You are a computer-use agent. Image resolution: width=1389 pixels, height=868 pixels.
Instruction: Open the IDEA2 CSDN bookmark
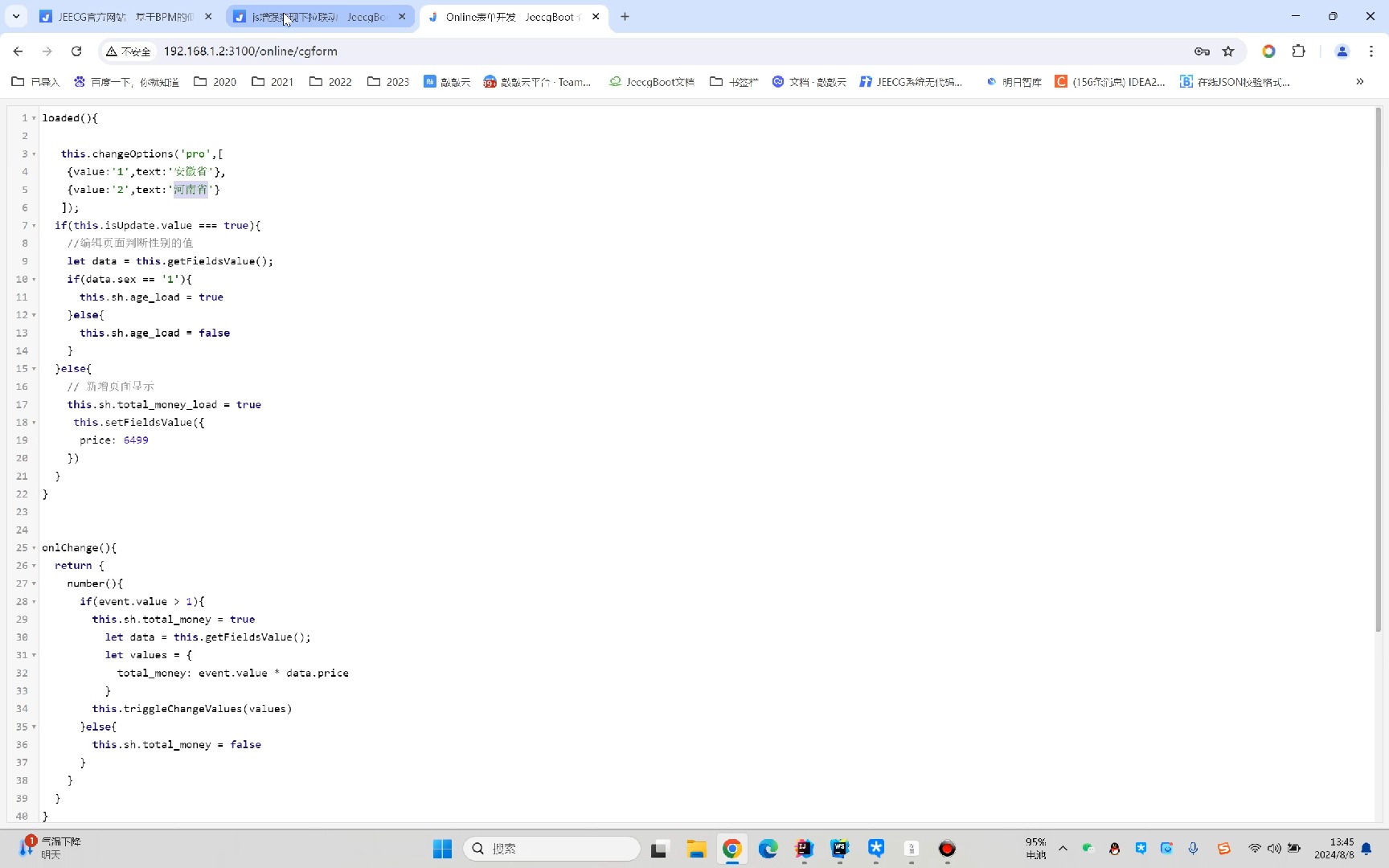[1110, 81]
